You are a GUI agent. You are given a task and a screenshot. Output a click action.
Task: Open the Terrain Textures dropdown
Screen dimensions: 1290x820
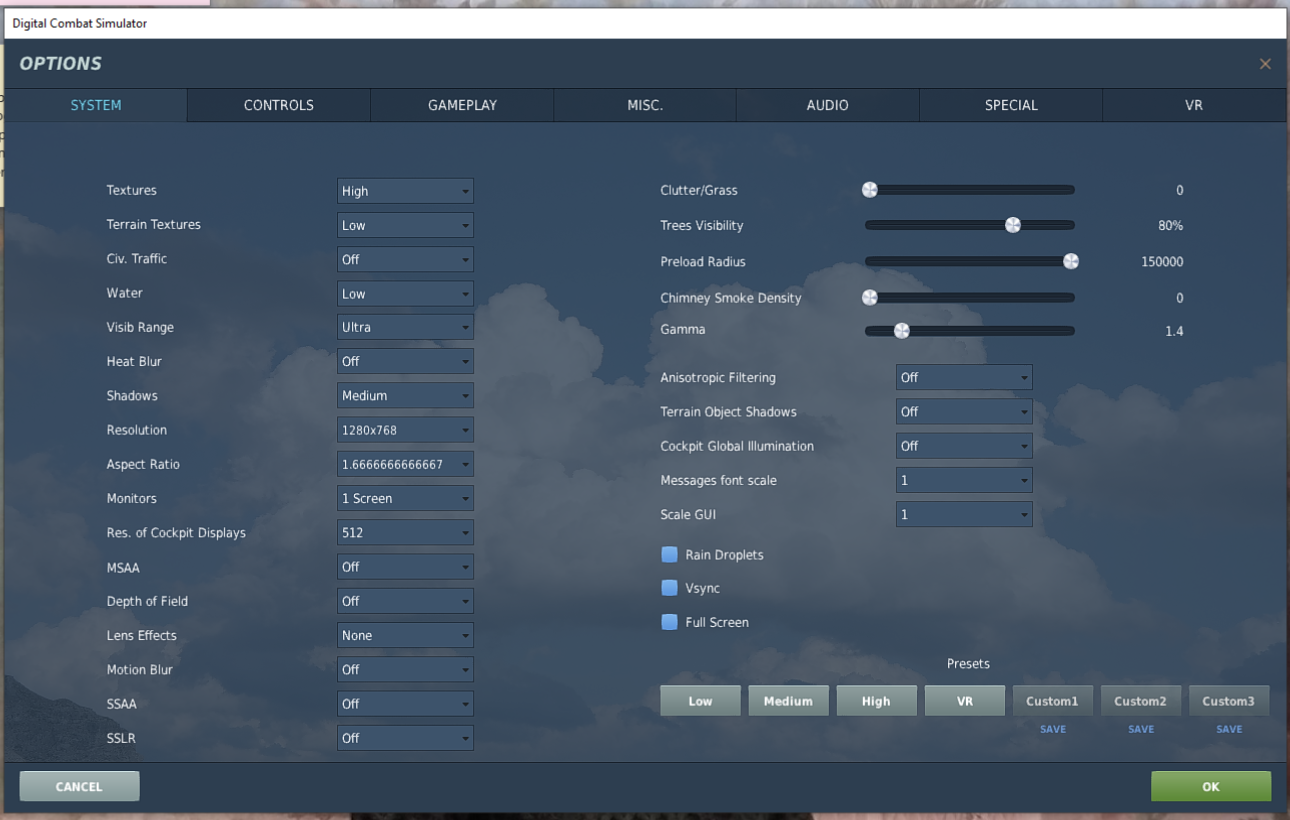[405, 225]
